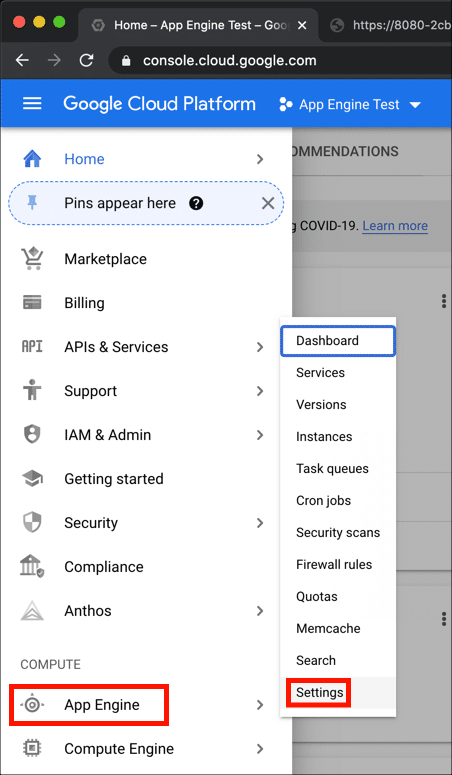This screenshot has width=452, height=775.
Task: Click the macOS green maximize button
Action: tap(59, 22)
